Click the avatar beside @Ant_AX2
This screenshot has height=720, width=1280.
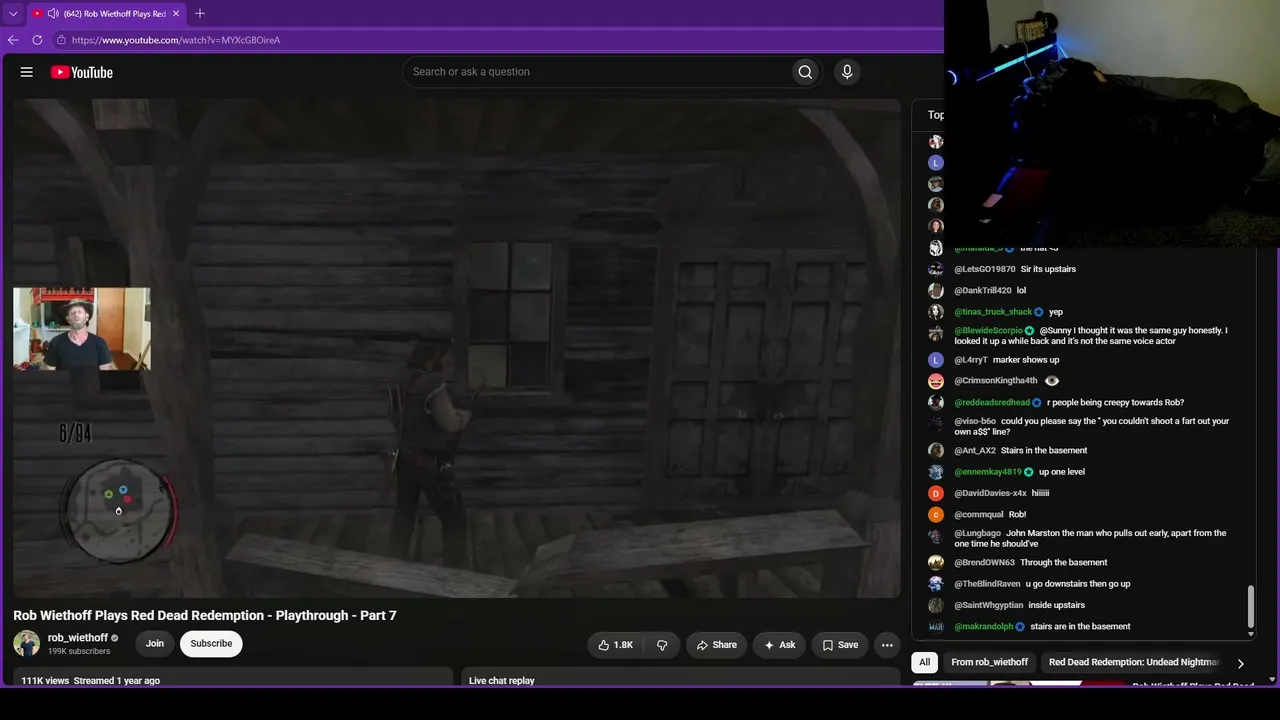click(936, 451)
